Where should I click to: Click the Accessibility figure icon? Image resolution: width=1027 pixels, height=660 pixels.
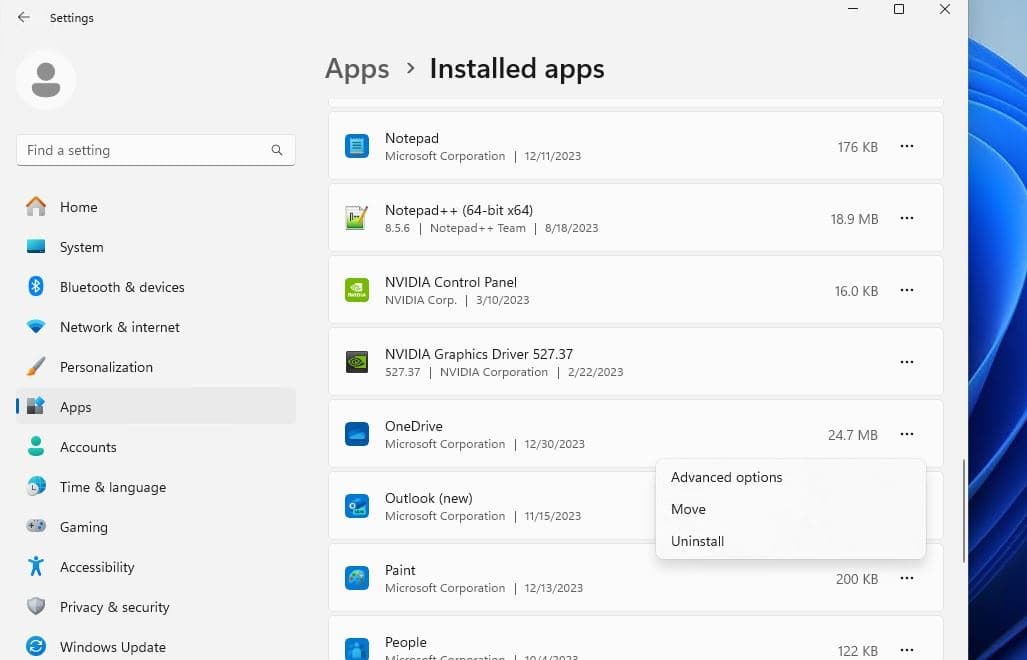36,566
